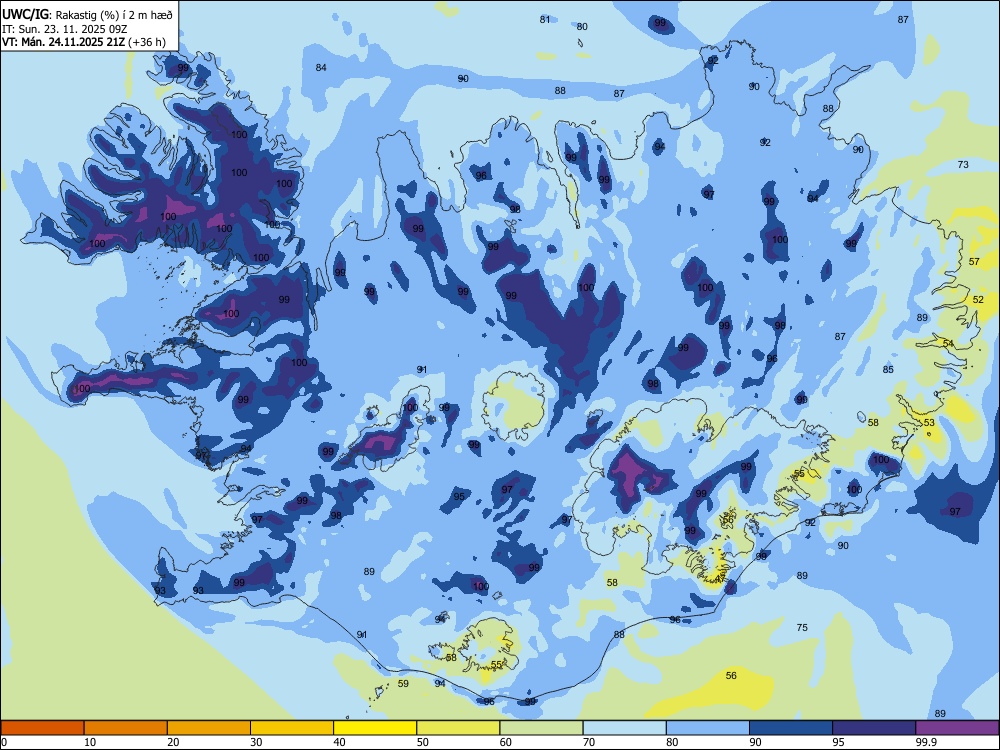Select the 'IT: Sun. 23. 11. 2025 09Z' line
The image size is (1000, 750).
pyautogui.click(x=64, y=29)
